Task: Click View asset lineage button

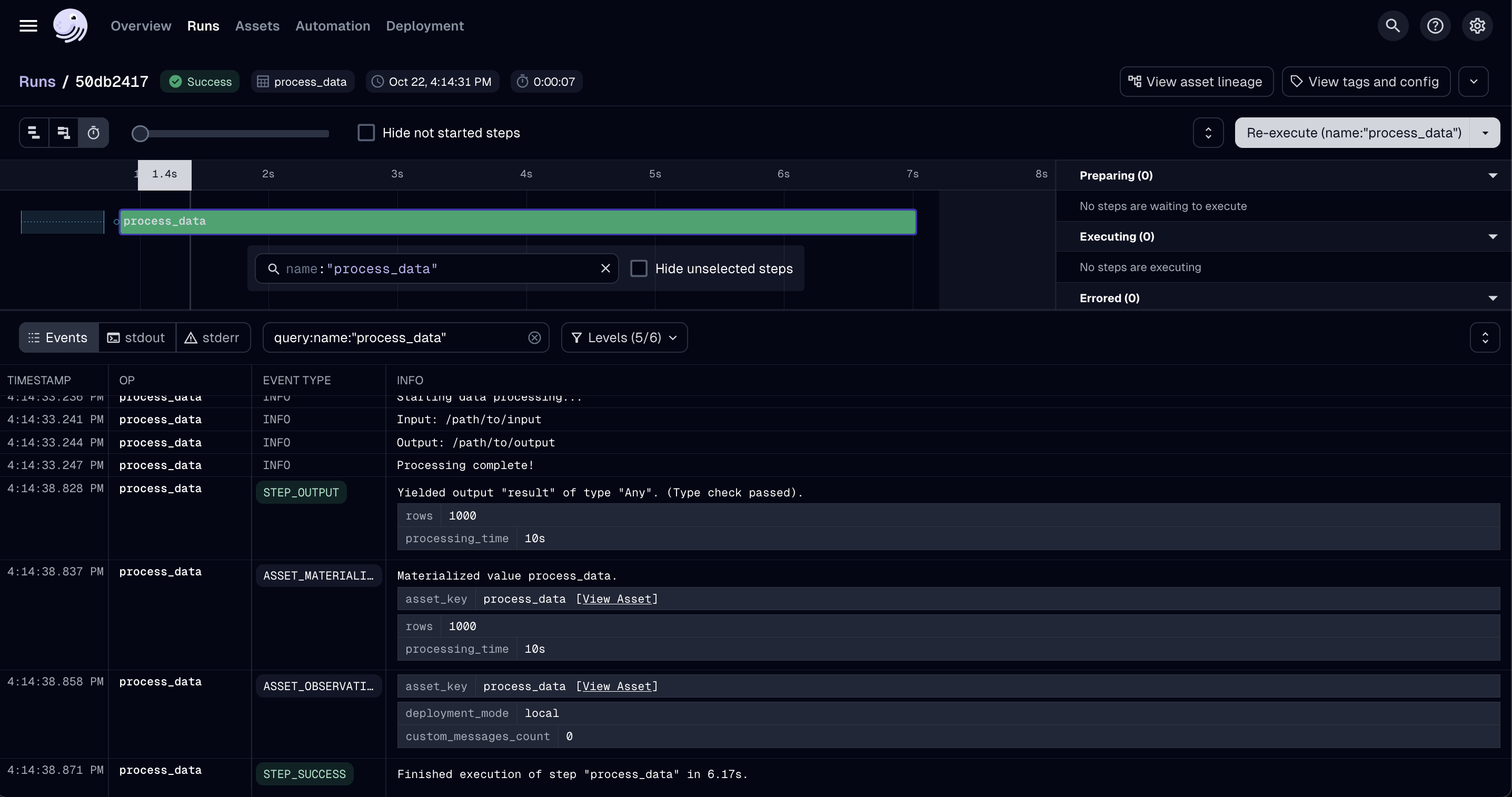Action: pos(1196,82)
